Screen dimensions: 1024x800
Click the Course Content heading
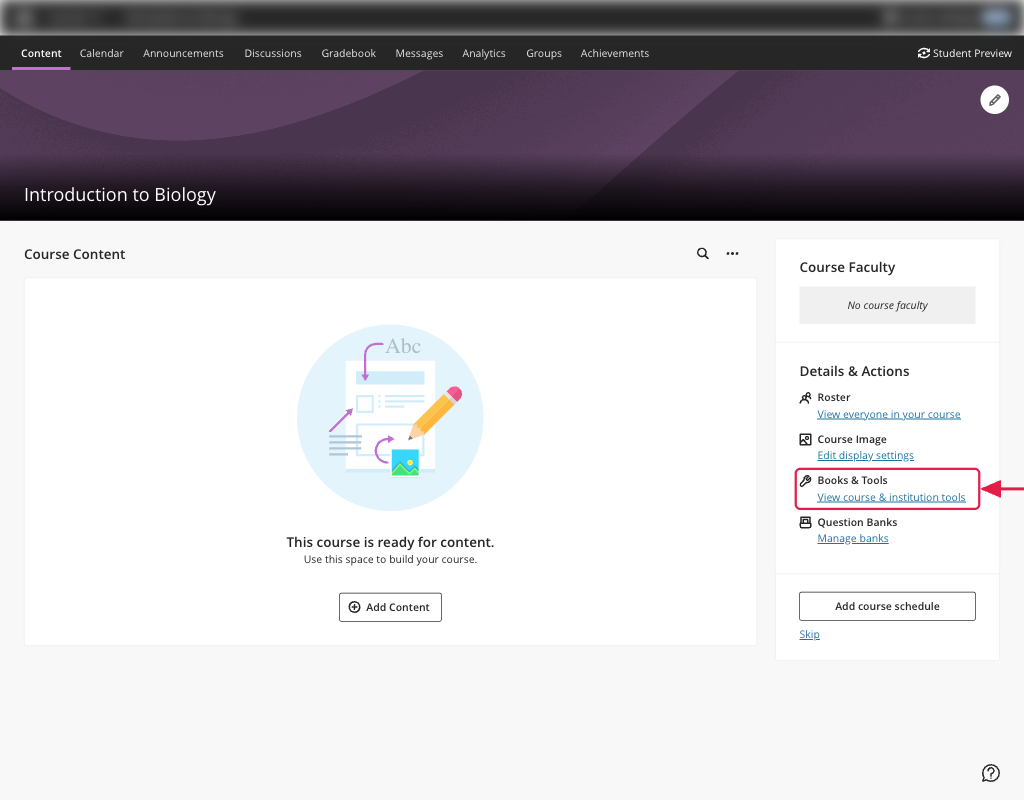pyautogui.click(x=74, y=254)
